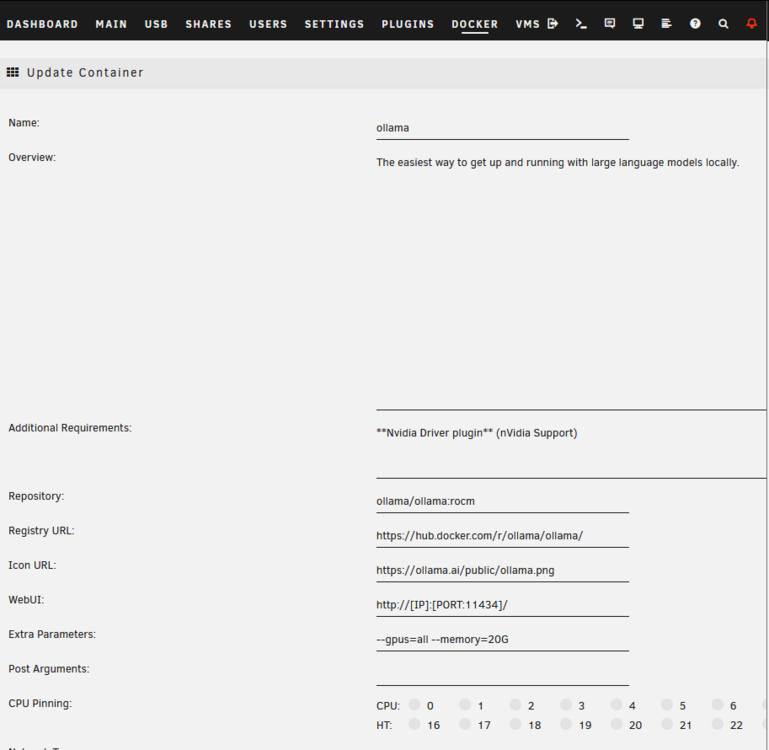
Task: Open the Shares page
Action: (x=208, y=24)
